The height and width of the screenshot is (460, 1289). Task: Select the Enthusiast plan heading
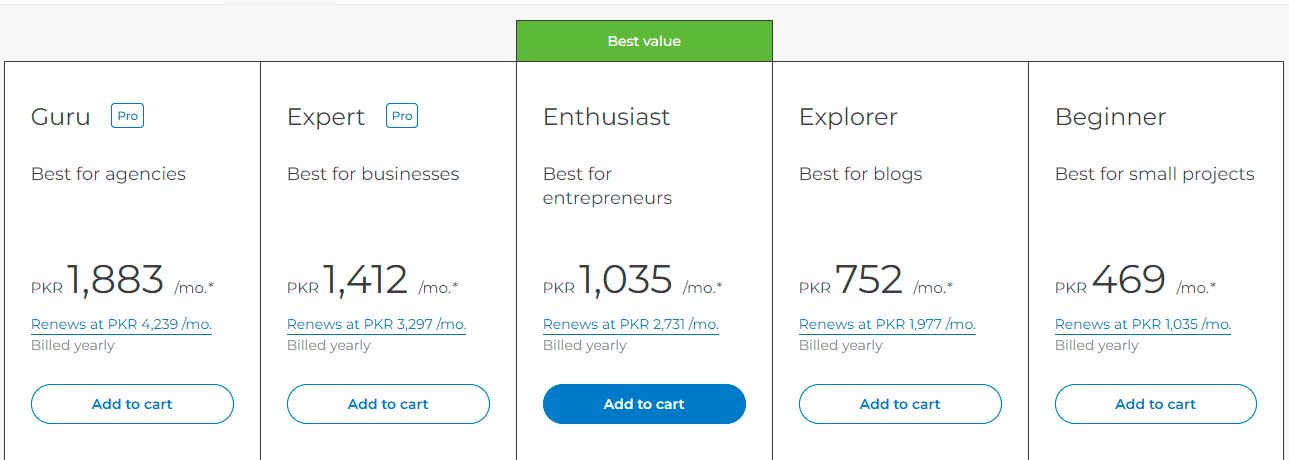(x=606, y=117)
